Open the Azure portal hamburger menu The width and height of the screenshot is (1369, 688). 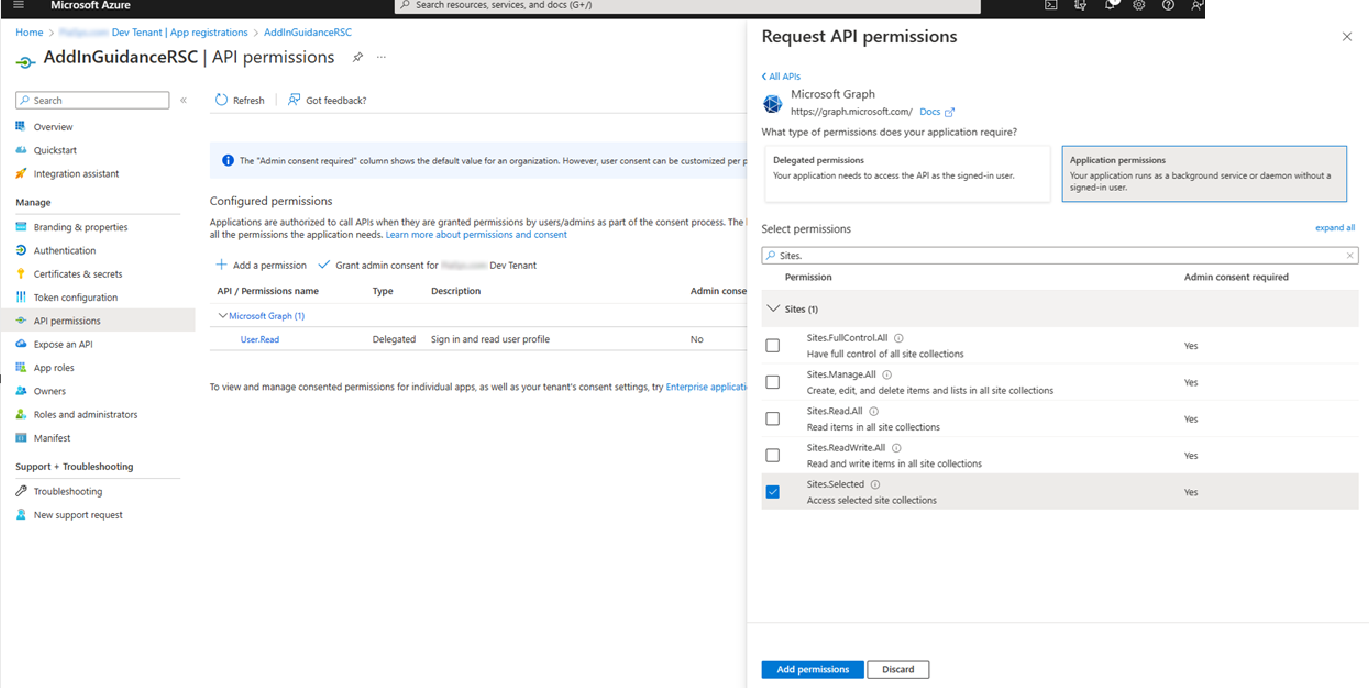(x=18, y=5)
